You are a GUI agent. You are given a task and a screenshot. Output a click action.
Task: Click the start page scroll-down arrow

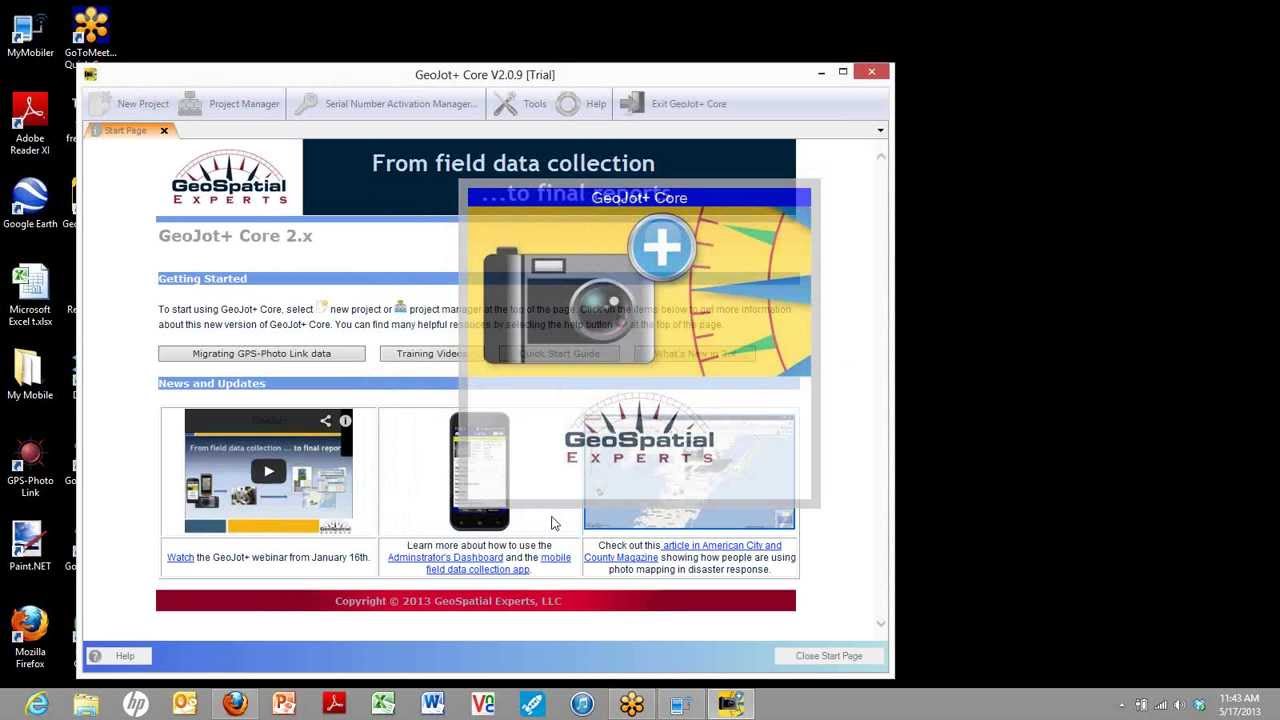click(x=881, y=624)
